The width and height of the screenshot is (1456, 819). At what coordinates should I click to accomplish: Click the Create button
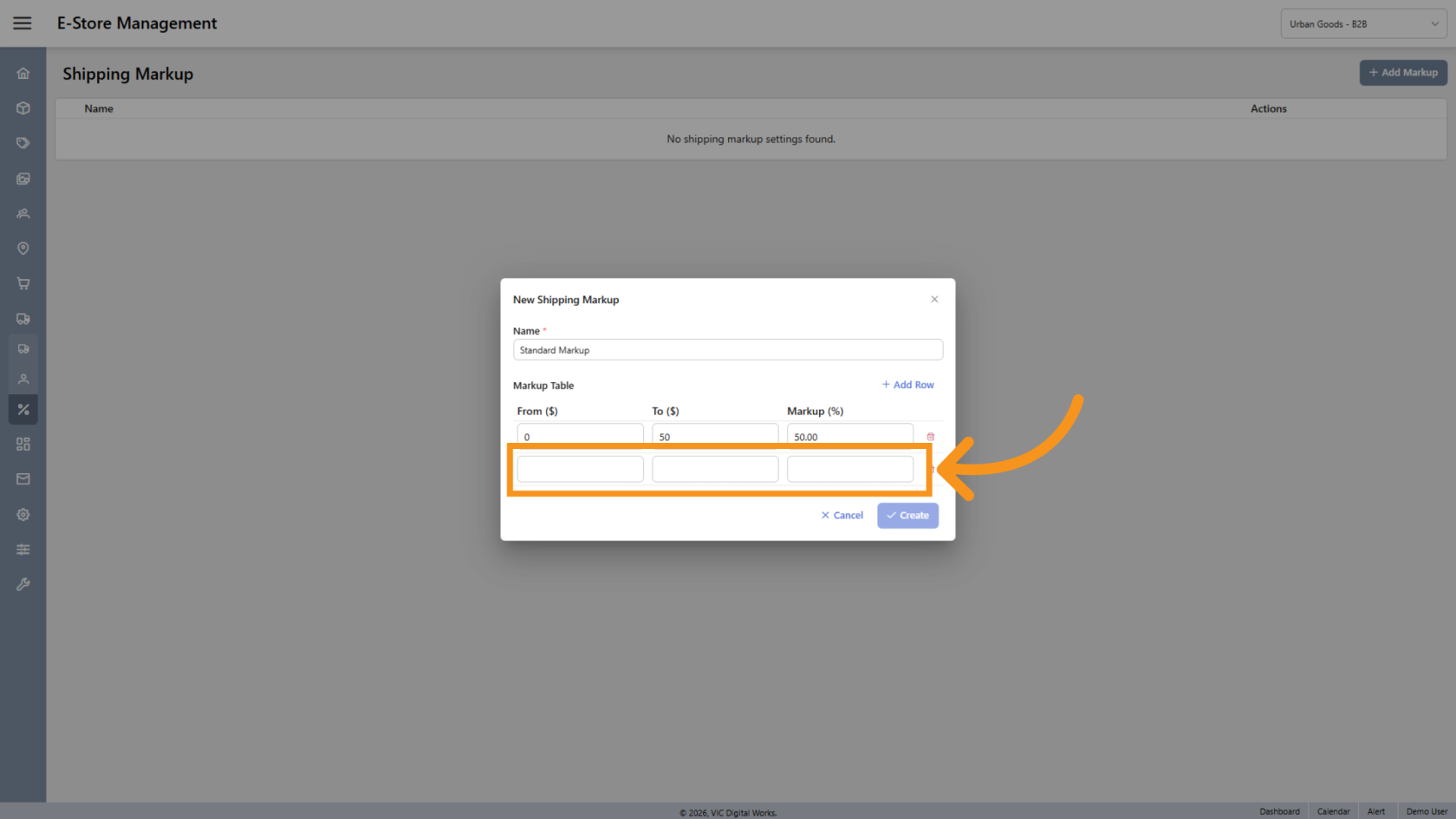907,516
